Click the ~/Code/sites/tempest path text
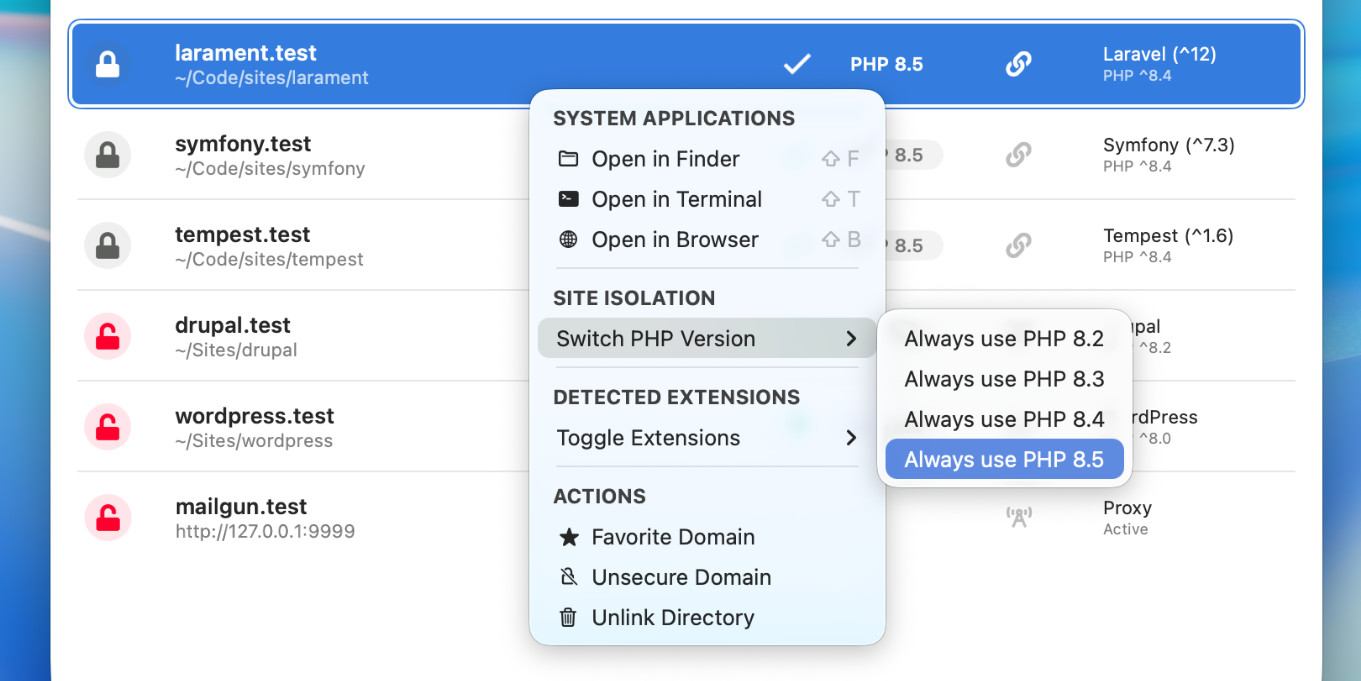 [x=269, y=260]
